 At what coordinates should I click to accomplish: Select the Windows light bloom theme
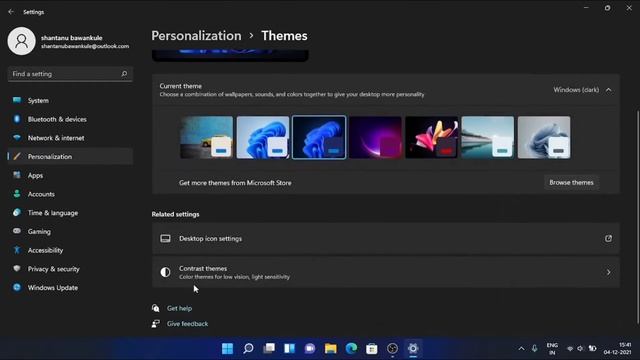coord(263,137)
